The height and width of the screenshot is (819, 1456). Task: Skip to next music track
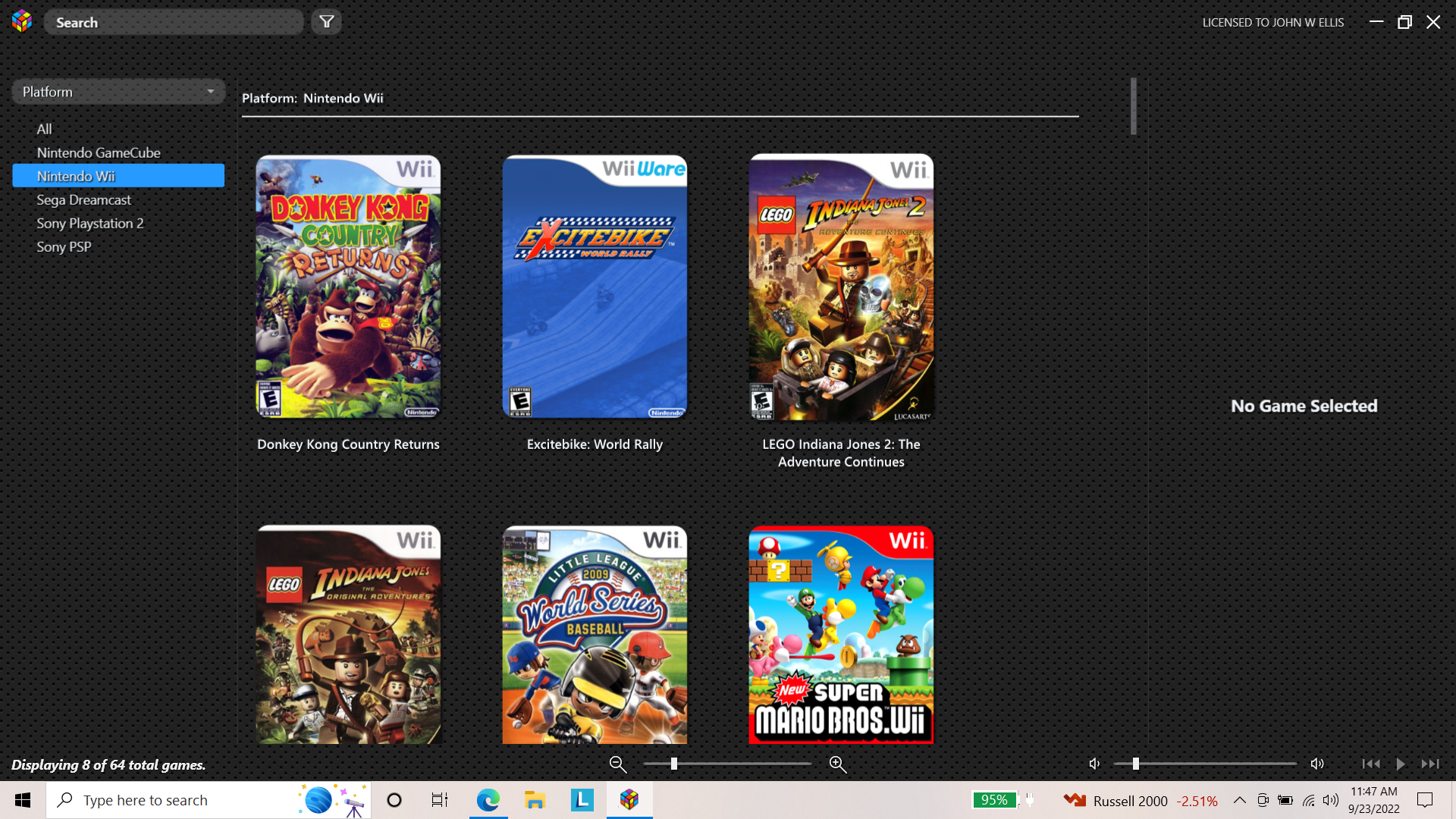1430,764
